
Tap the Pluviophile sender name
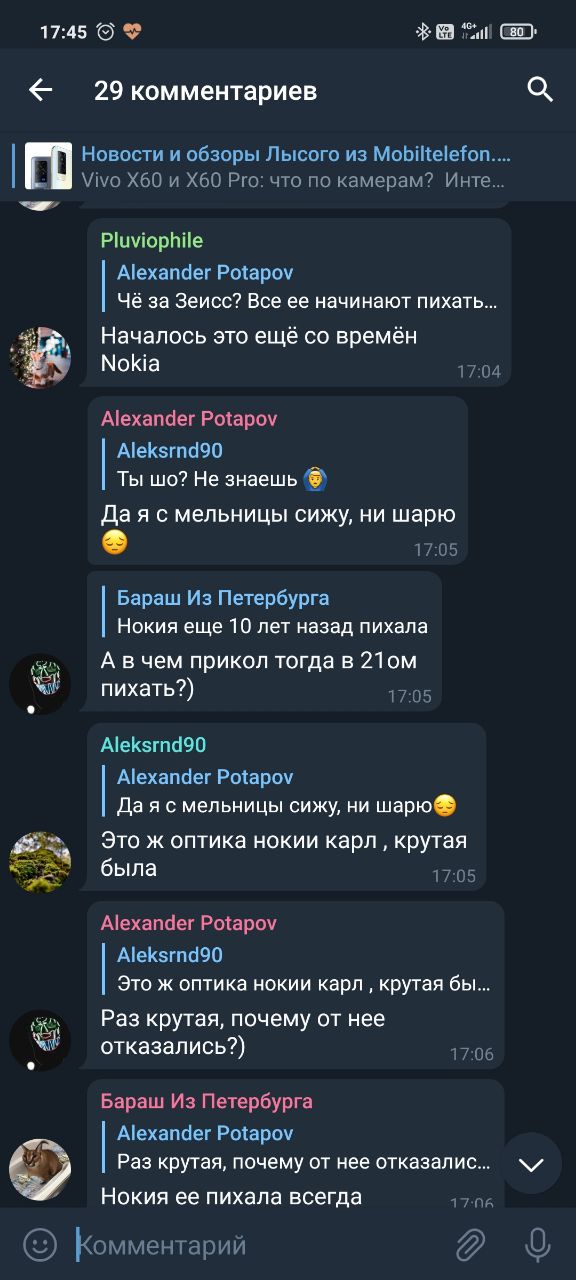pos(152,240)
